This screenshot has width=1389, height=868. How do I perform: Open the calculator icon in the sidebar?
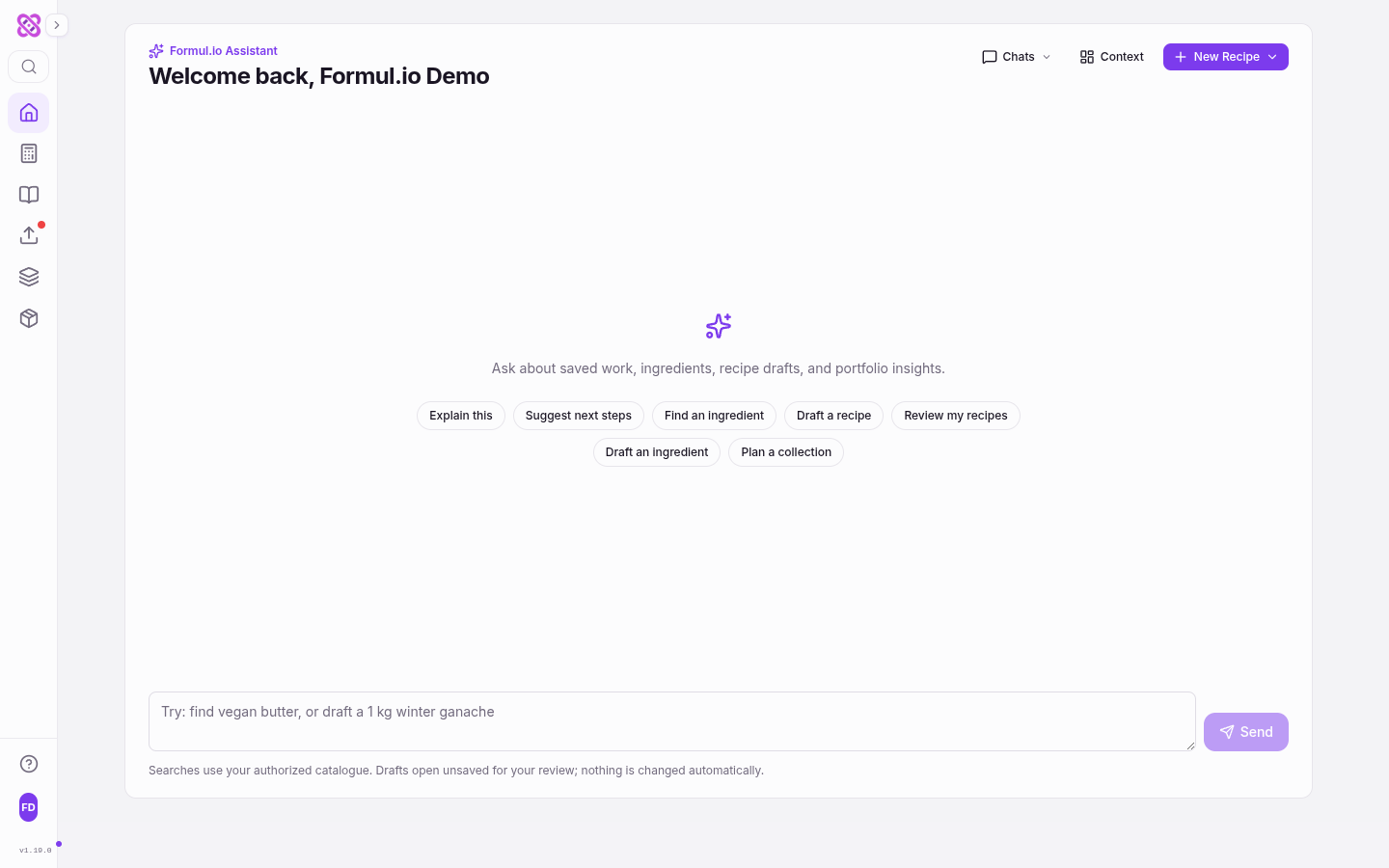click(x=29, y=153)
